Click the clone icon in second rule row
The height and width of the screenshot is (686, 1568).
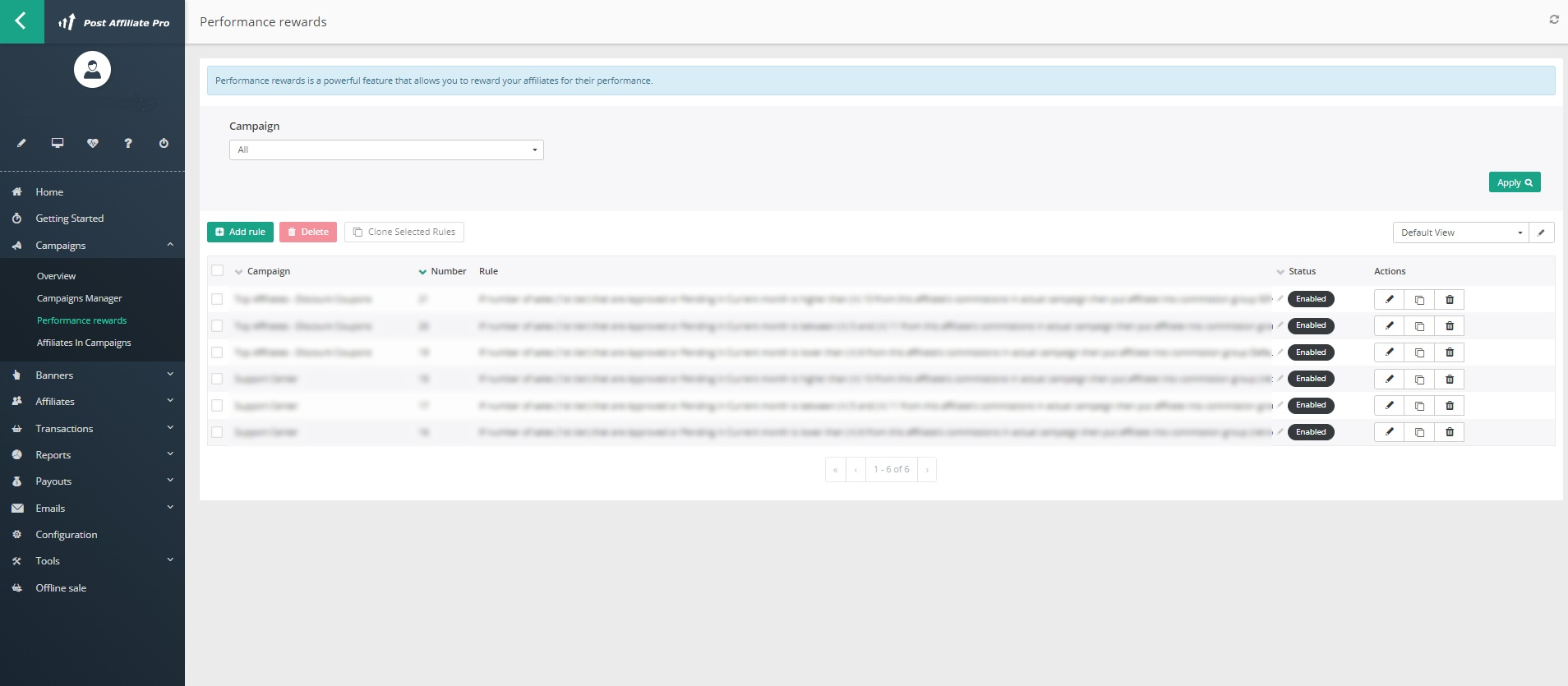[x=1419, y=326]
